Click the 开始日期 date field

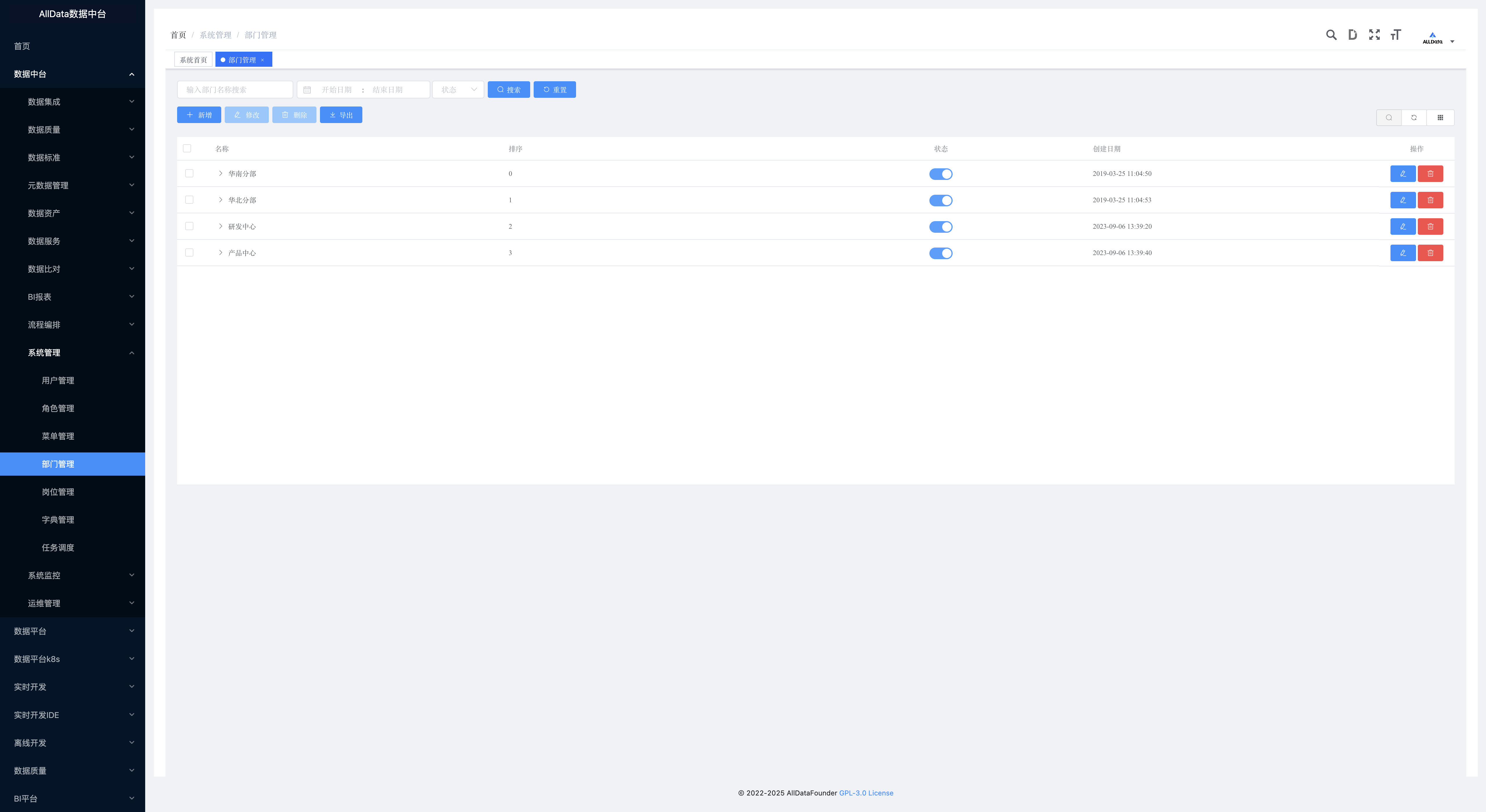[x=337, y=90]
